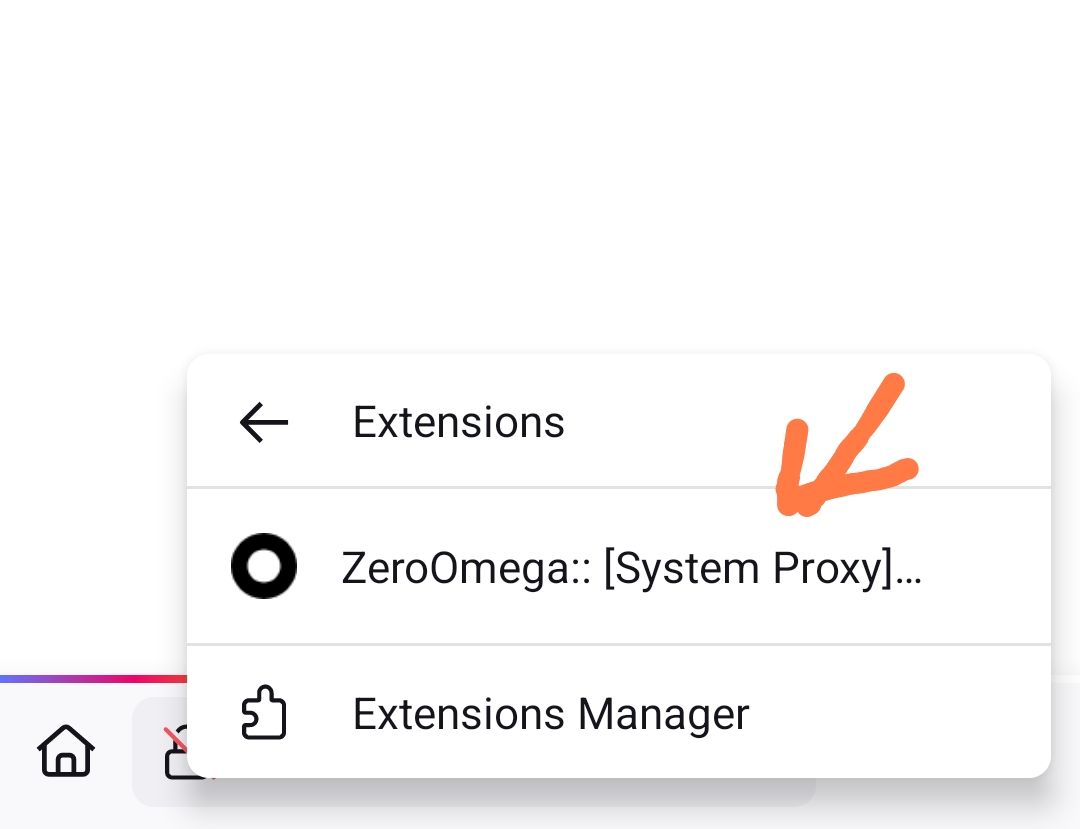Click the puzzle piece icon

click(x=264, y=714)
